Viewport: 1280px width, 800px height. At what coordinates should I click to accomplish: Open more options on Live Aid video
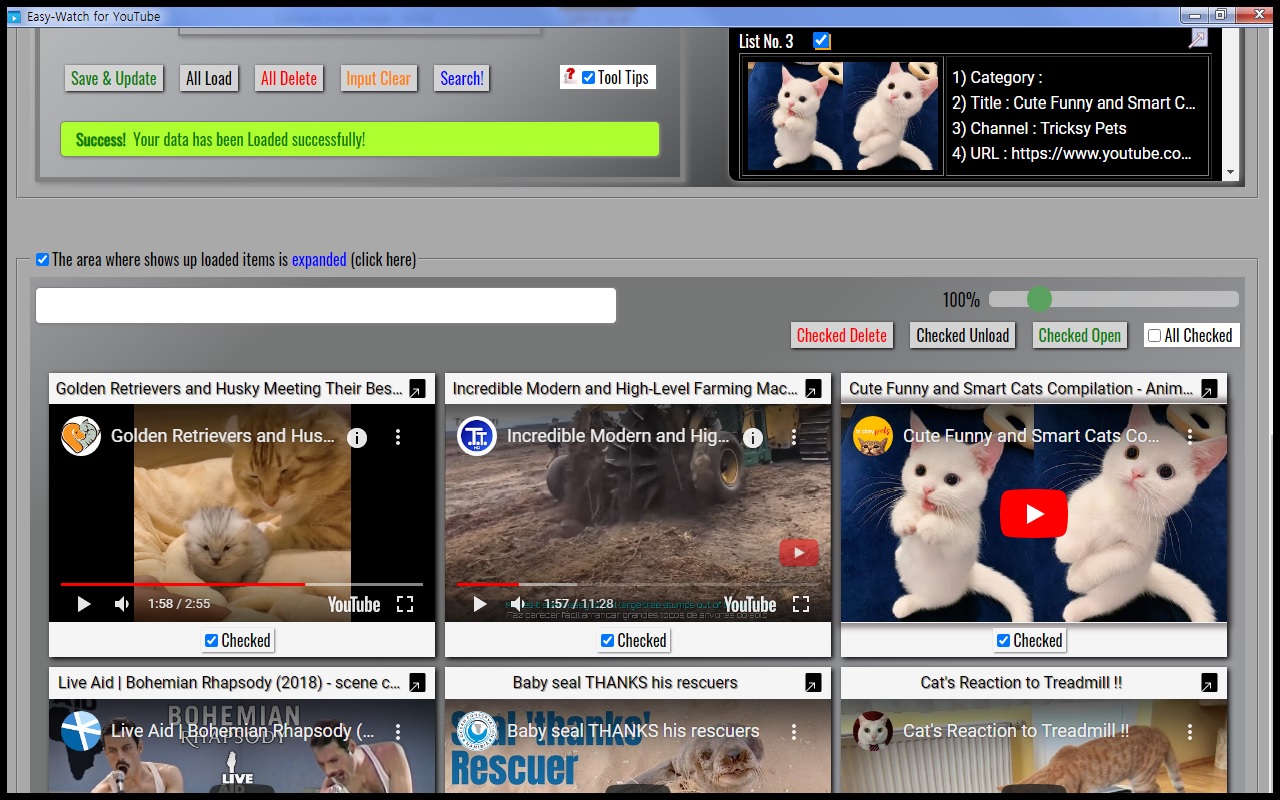(398, 732)
